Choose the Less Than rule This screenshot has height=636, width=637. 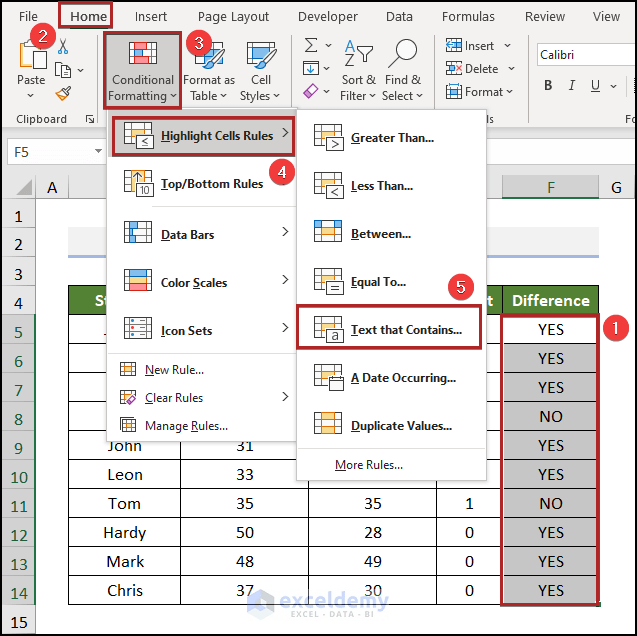click(x=391, y=186)
